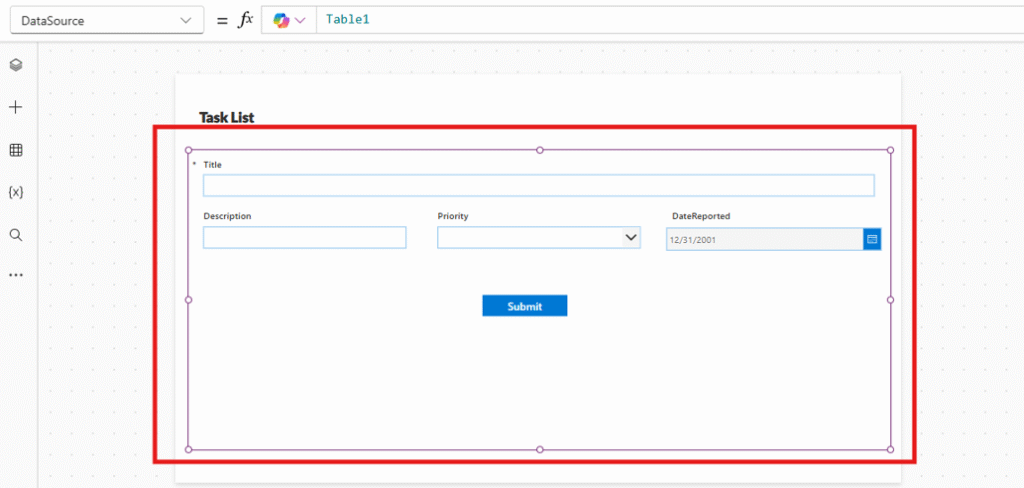Open the Variables {x} icon
1024x488 pixels.
point(16,192)
